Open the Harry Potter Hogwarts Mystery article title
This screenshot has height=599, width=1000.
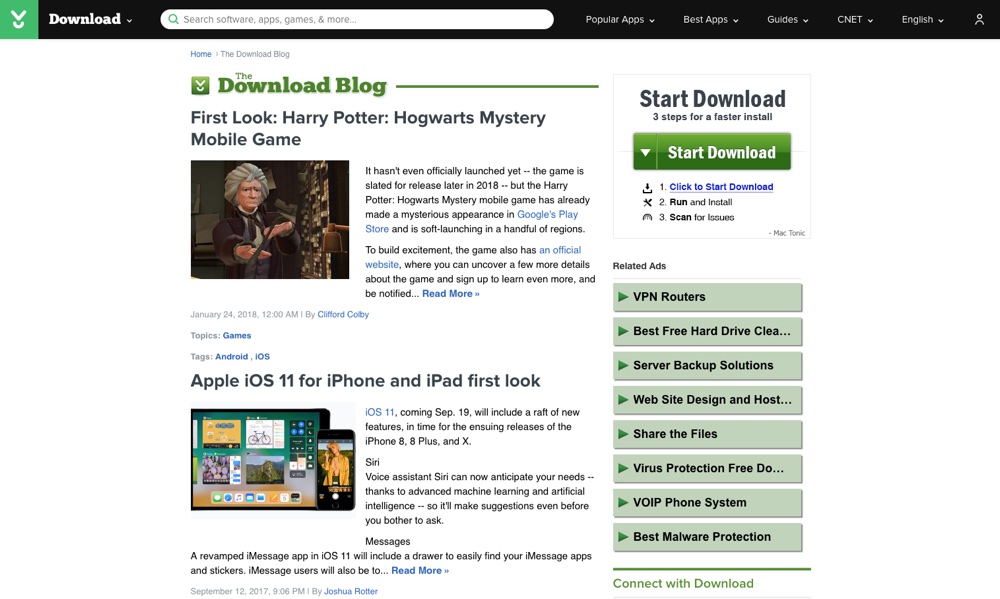pos(368,128)
